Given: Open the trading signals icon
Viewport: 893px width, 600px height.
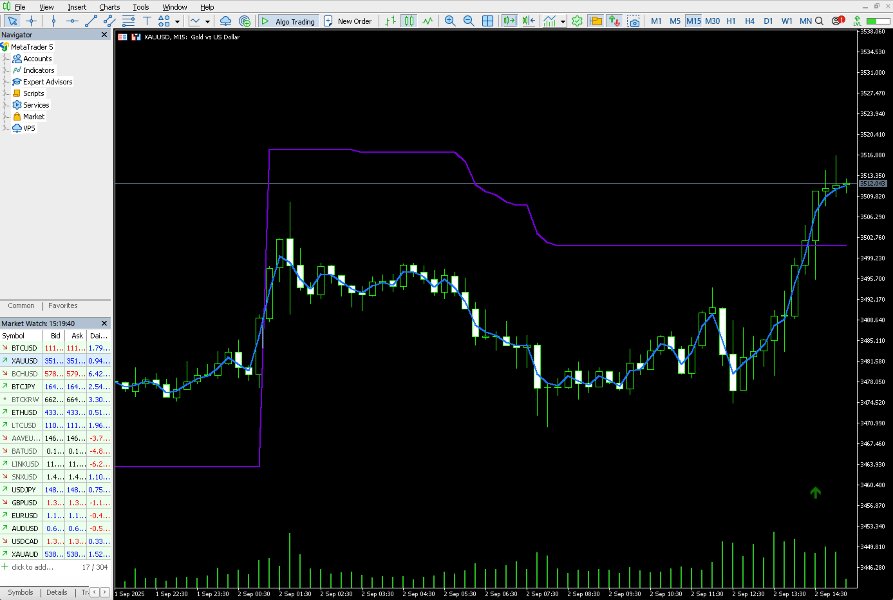Looking at the screenshot, I should point(245,21).
